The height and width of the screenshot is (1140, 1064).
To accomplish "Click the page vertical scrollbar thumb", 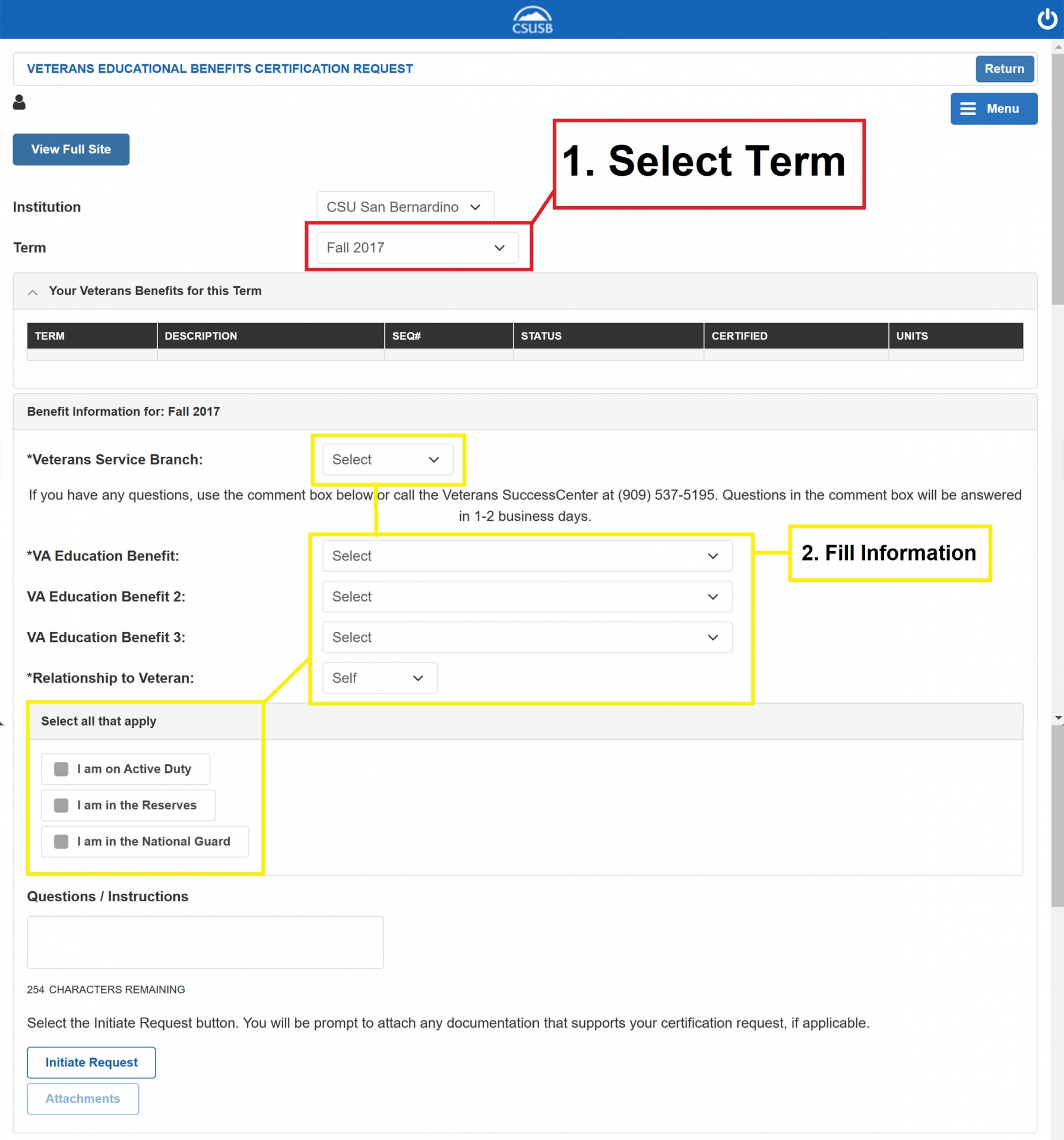I will pos(1057,178).
